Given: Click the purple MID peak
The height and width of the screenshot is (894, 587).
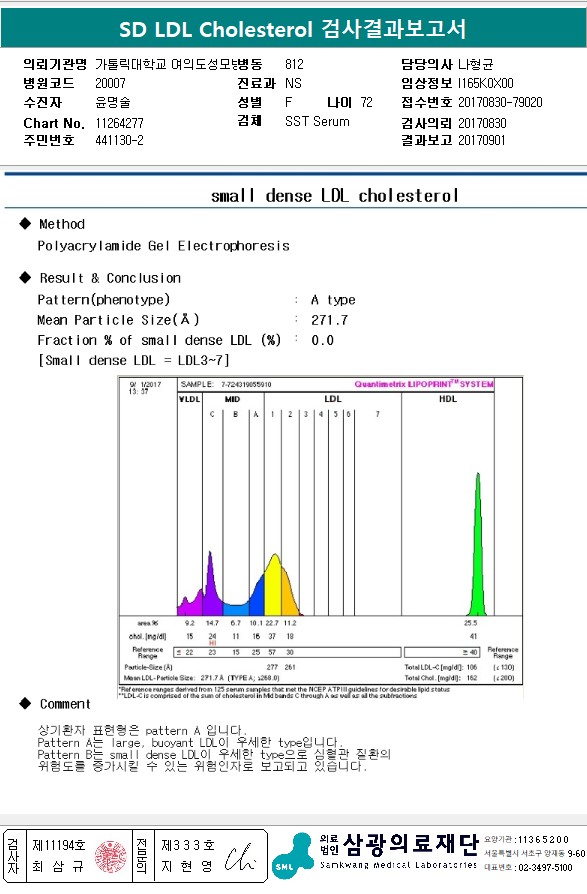Looking at the screenshot, I should (x=210, y=583).
